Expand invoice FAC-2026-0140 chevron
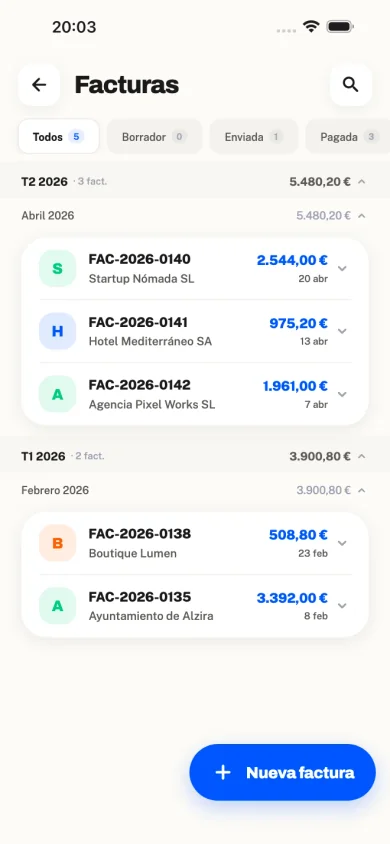Image resolution: width=390 pixels, height=844 pixels. coord(342,269)
